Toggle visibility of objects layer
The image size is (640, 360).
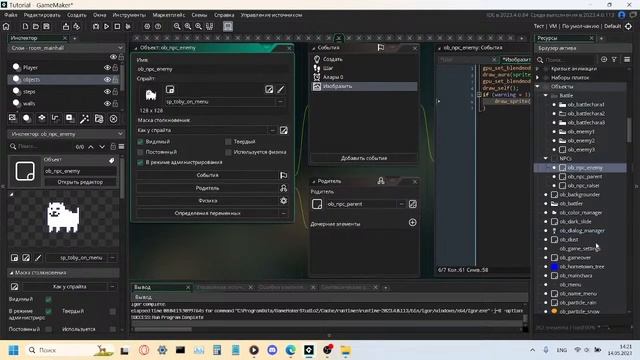coord(107,80)
